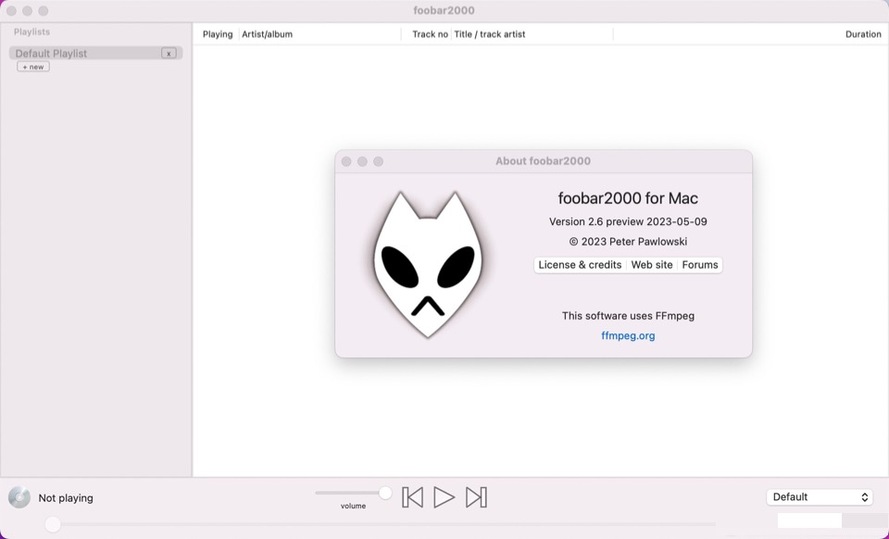Open License & credits

(580, 265)
